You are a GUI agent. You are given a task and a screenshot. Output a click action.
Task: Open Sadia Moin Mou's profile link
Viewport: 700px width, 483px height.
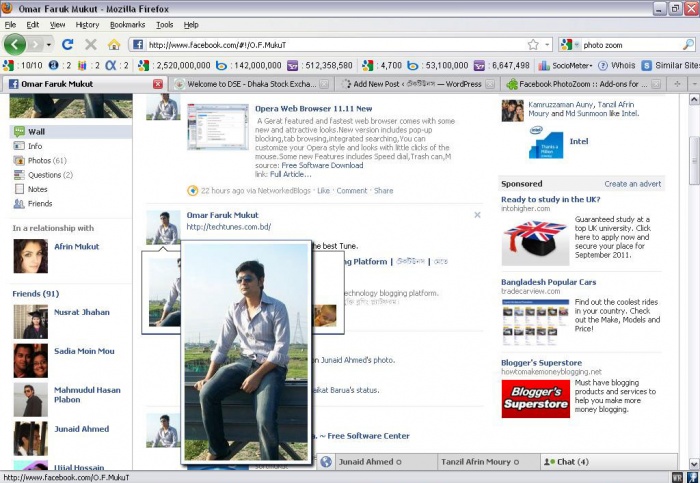tap(84, 351)
